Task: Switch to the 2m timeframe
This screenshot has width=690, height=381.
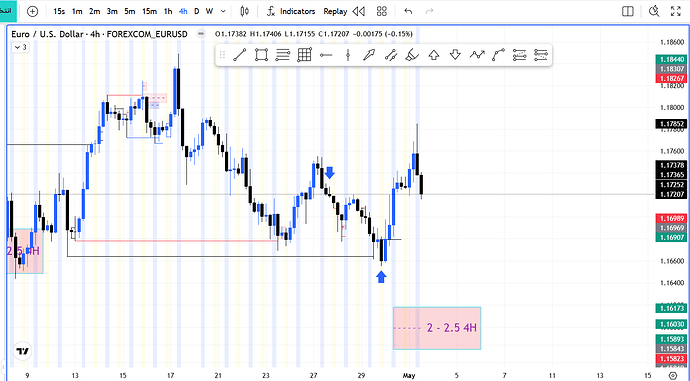Action: 95,11
